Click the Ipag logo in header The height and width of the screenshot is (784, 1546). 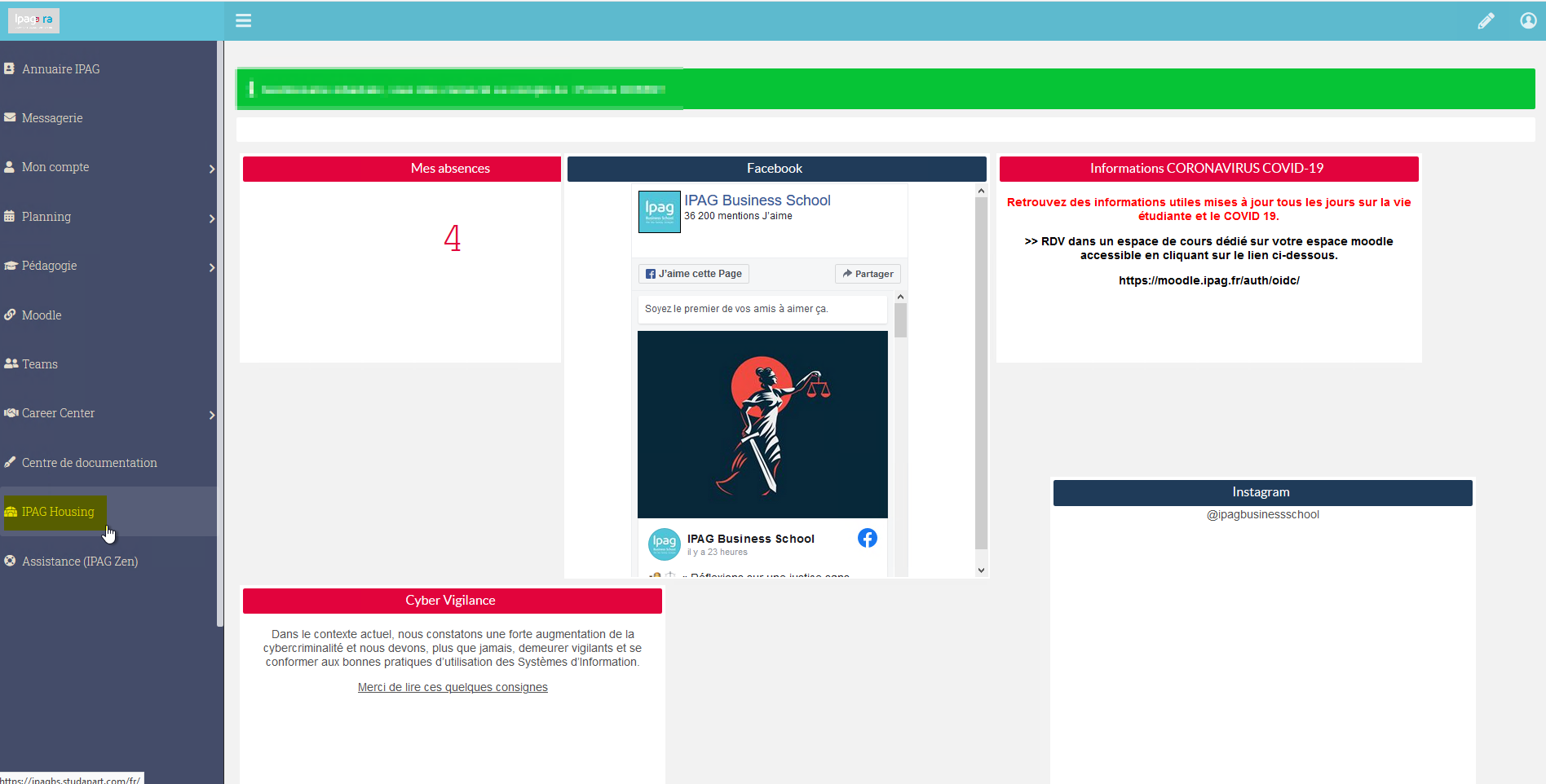pyautogui.click(x=33, y=20)
